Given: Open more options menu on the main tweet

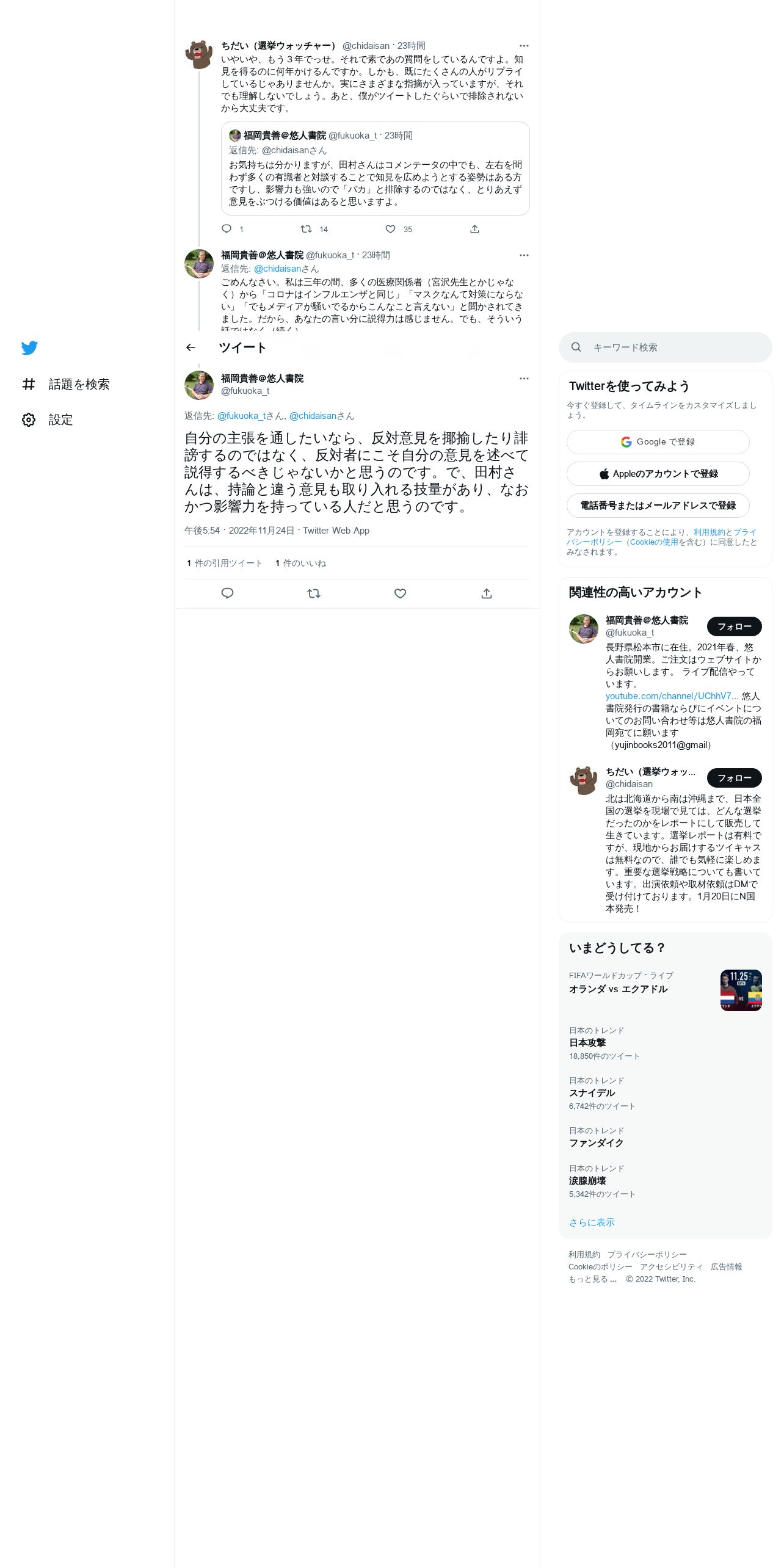Looking at the screenshot, I should [x=524, y=379].
